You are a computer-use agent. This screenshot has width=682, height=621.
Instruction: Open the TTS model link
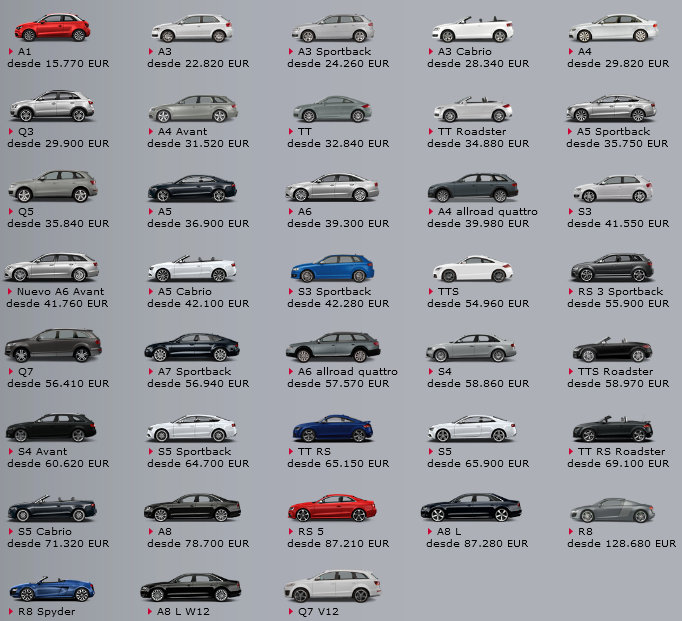(448, 291)
